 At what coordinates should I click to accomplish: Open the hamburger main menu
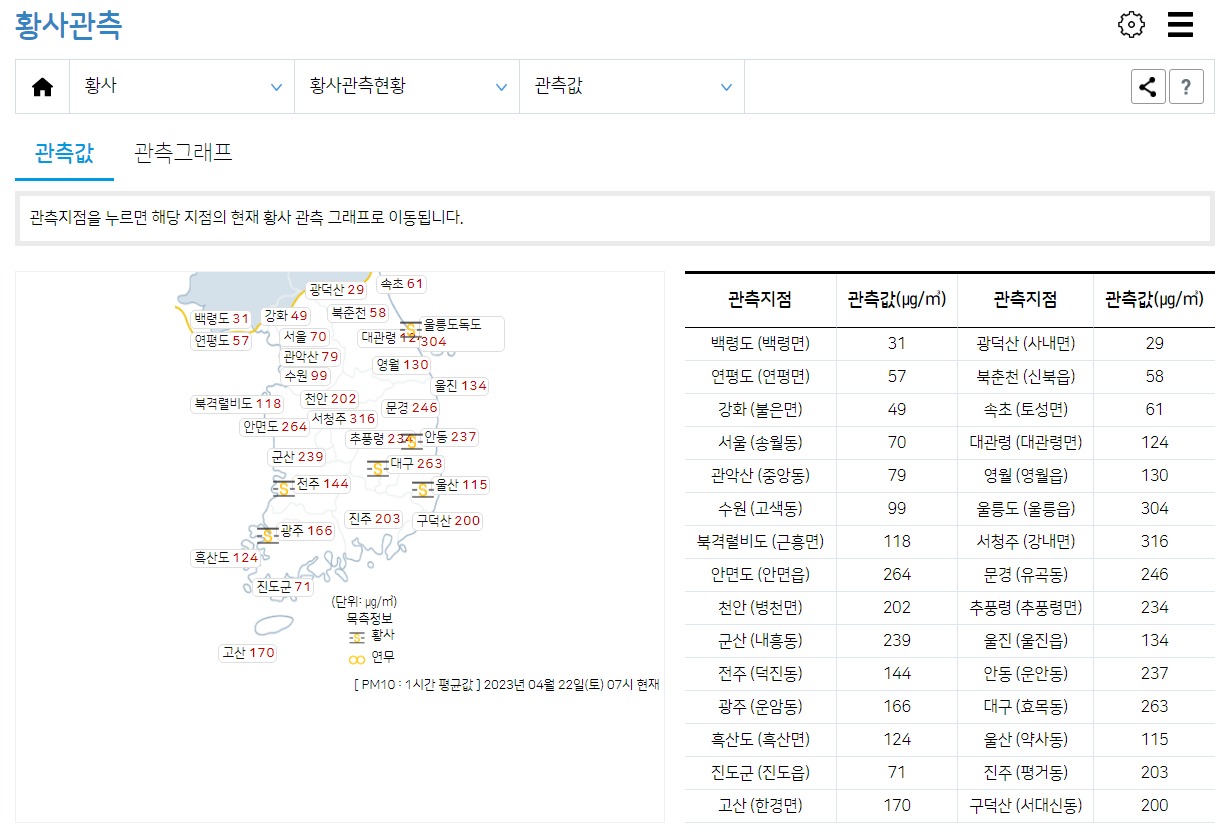tap(1181, 25)
